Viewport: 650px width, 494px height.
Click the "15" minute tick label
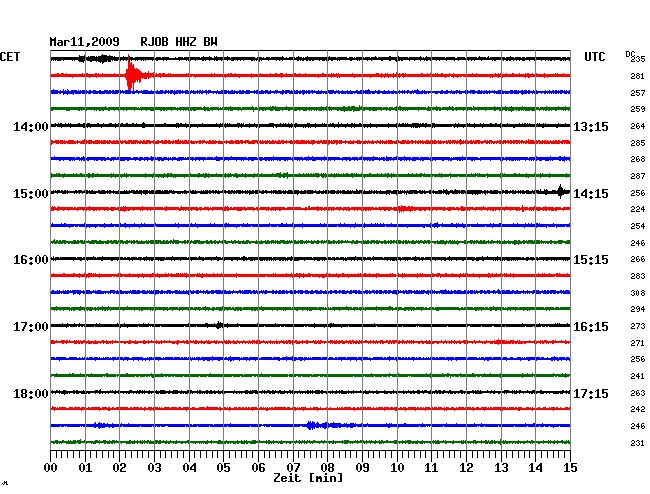pyautogui.click(x=570, y=468)
